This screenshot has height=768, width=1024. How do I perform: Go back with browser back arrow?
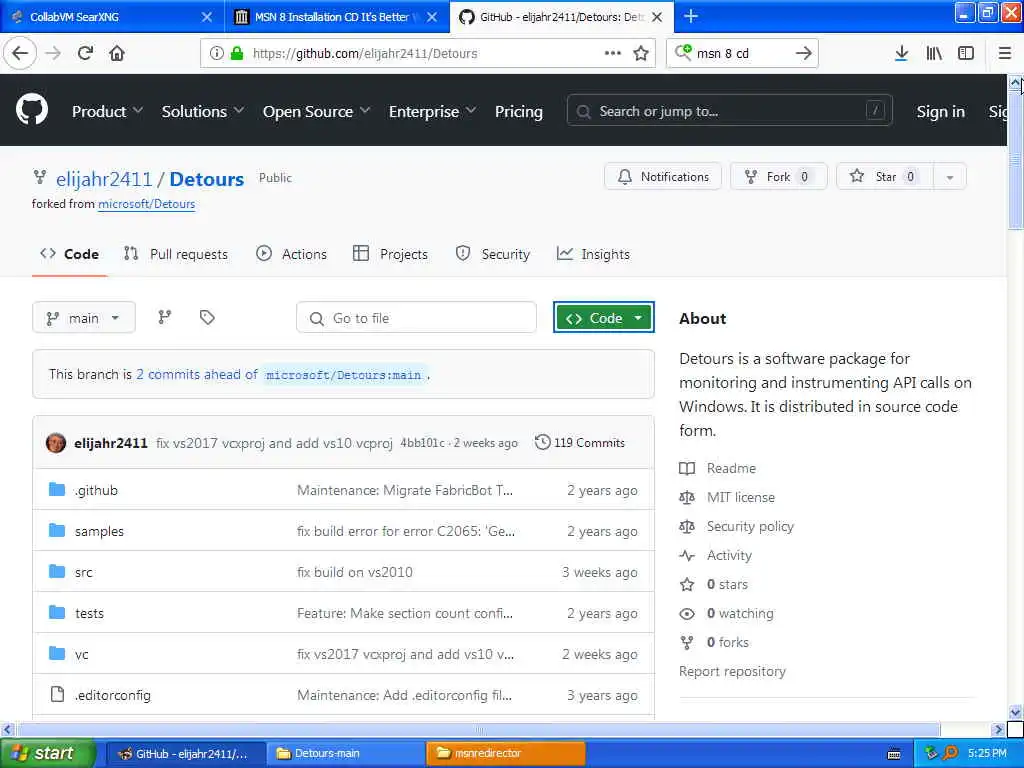point(20,53)
